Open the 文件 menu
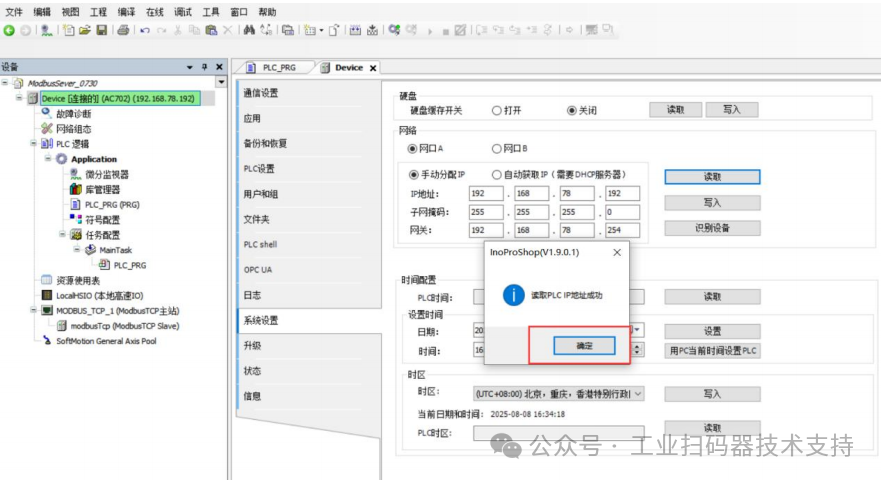This screenshot has width=881, height=480. click(x=13, y=12)
